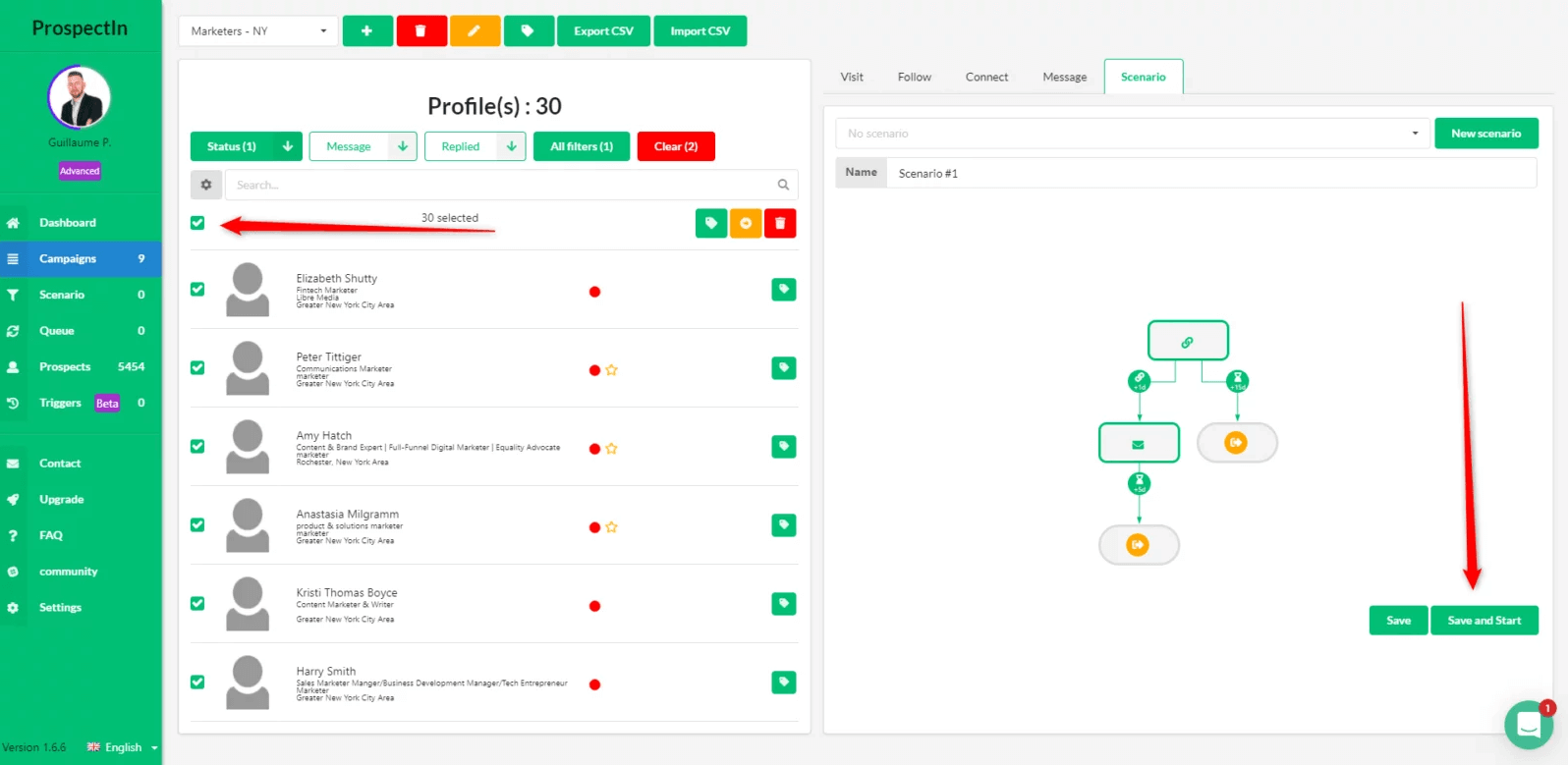The width and height of the screenshot is (1568, 765).
Task: Untick the checkbox for Harry Smith
Action: coord(197,683)
